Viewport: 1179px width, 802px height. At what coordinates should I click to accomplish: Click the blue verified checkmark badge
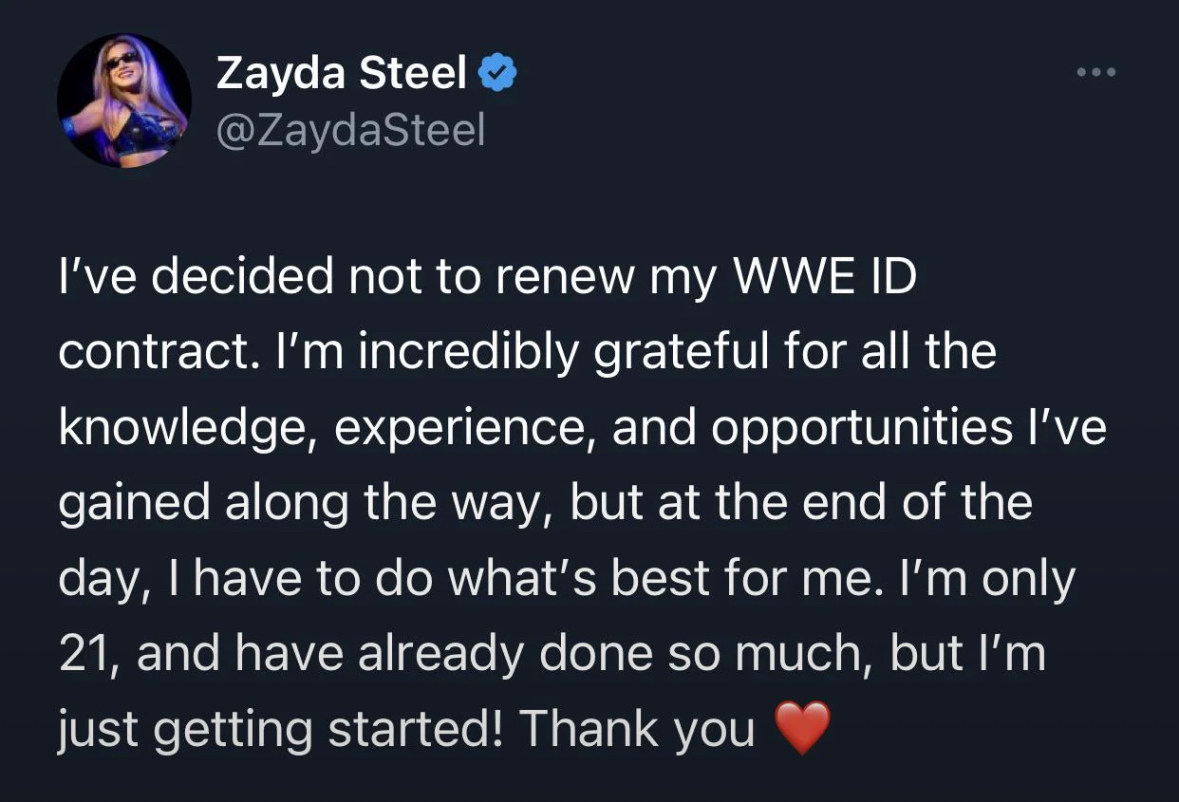pyautogui.click(x=497, y=73)
